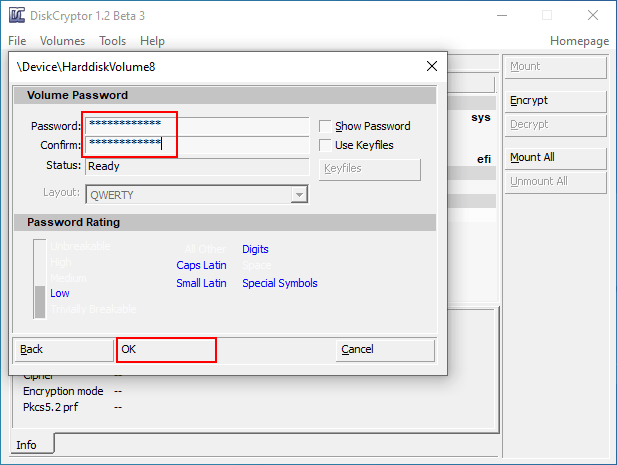Click the Encrypt button
This screenshot has height=465, width=617.
pyautogui.click(x=556, y=101)
